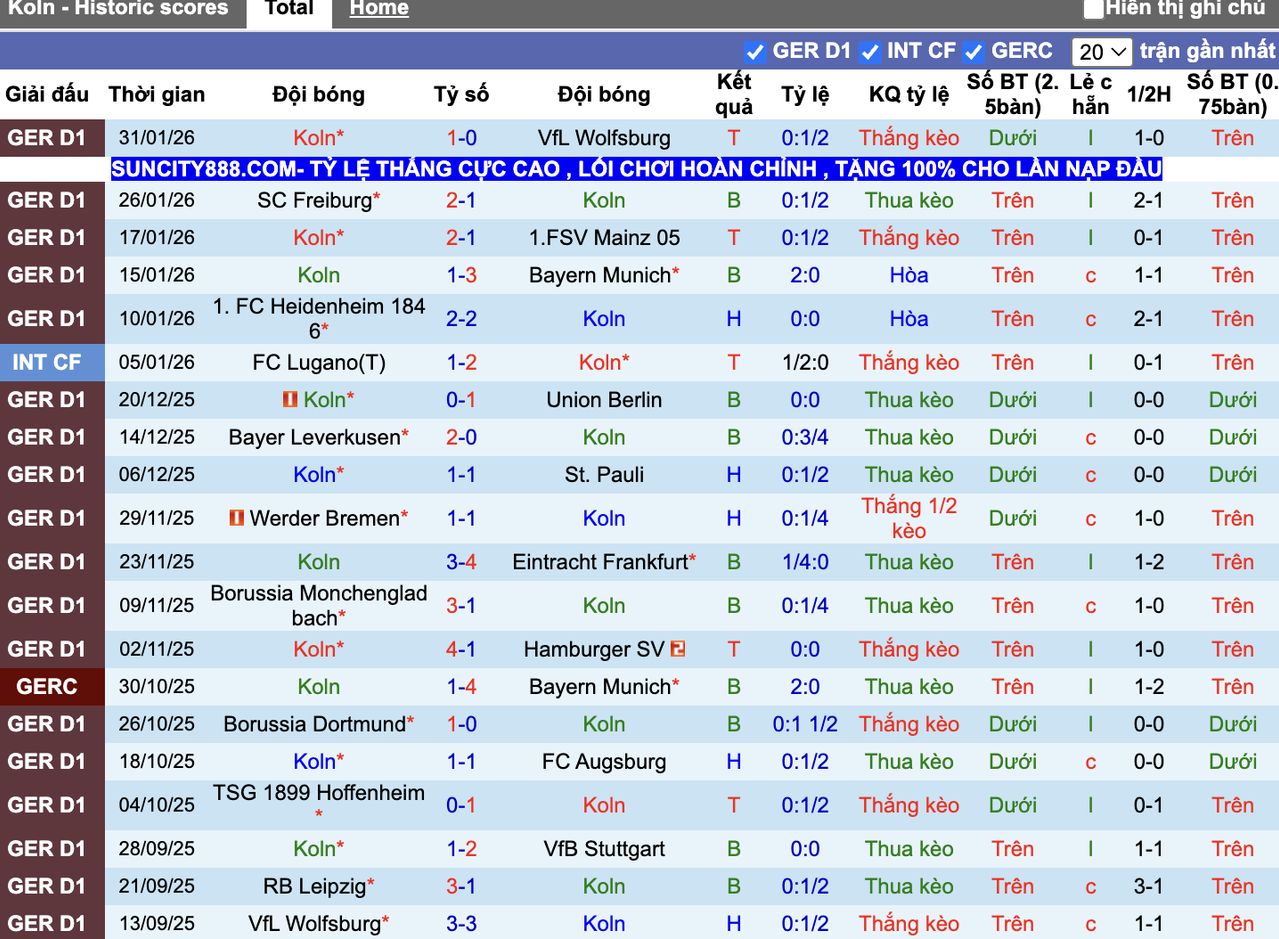Open 1. FC Heidenheim 1846 team link
The width and height of the screenshot is (1279, 939).
[x=319, y=319]
